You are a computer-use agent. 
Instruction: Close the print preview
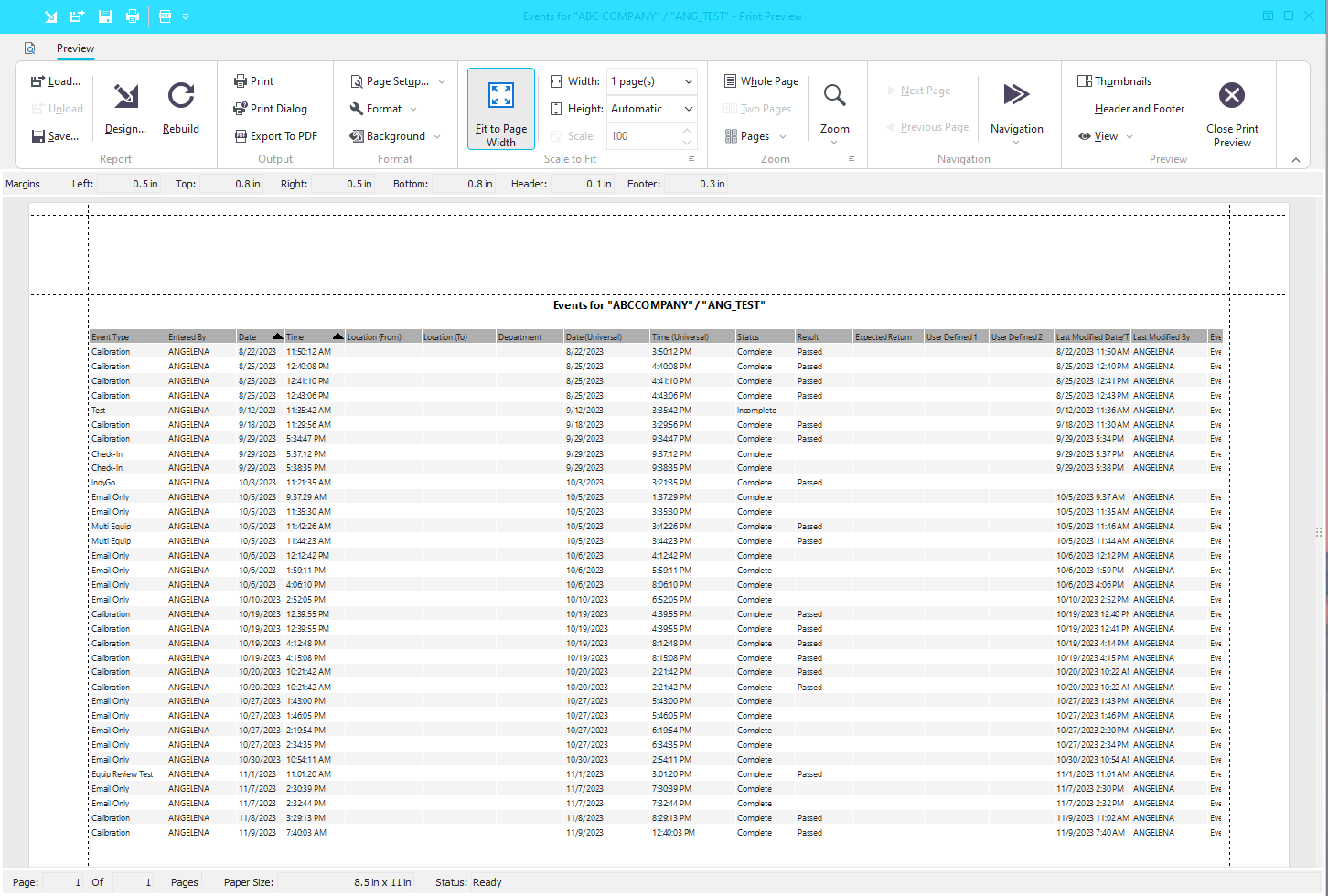pyautogui.click(x=1232, y=96)
